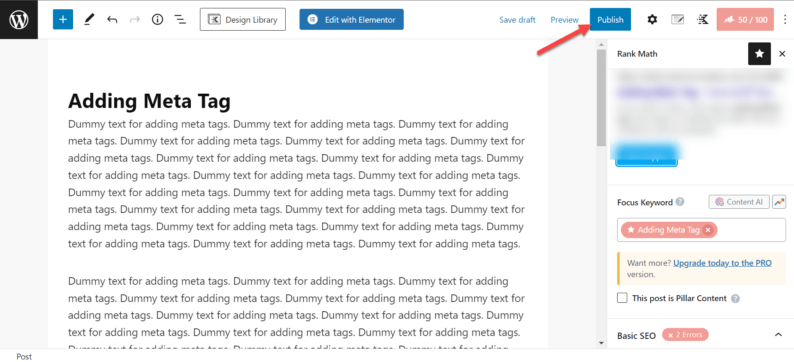794x362 pixels.
Task: Click the Adding Meta Tag post title
Action: 149,101
